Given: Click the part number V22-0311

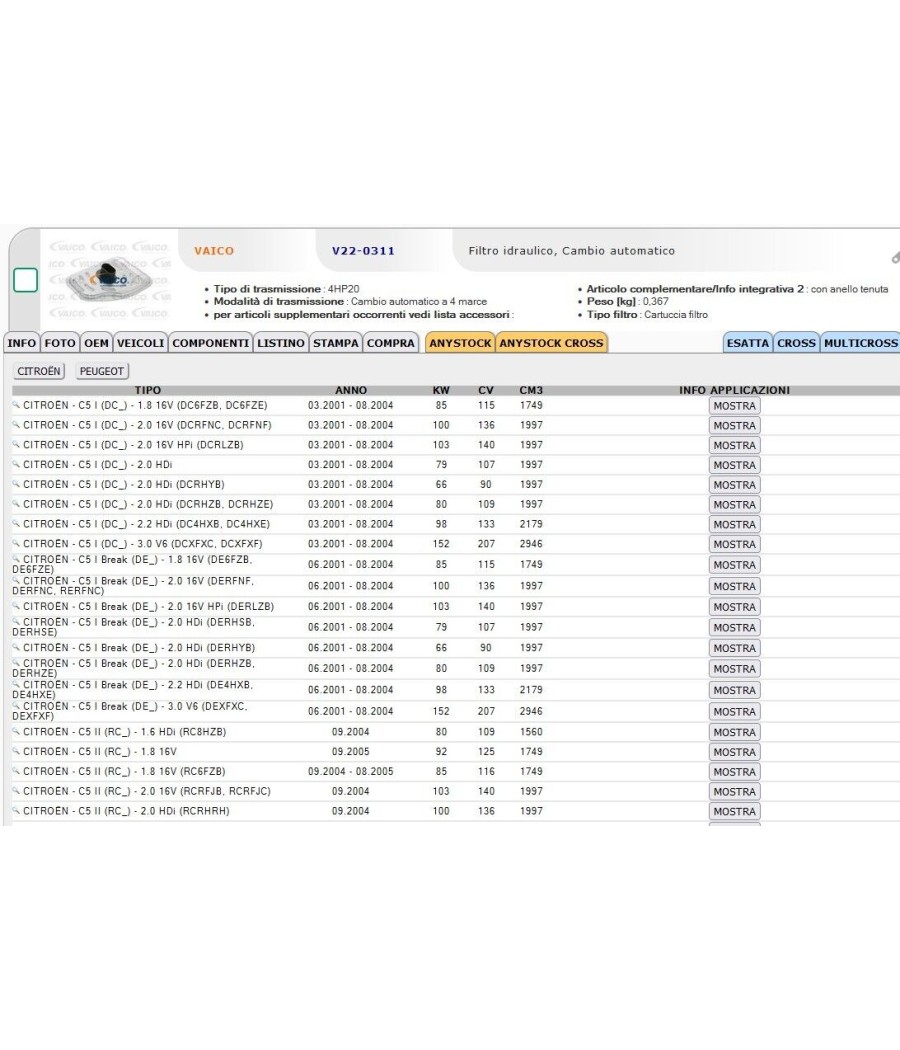Looking at the screenshot, I should [363, 251].
